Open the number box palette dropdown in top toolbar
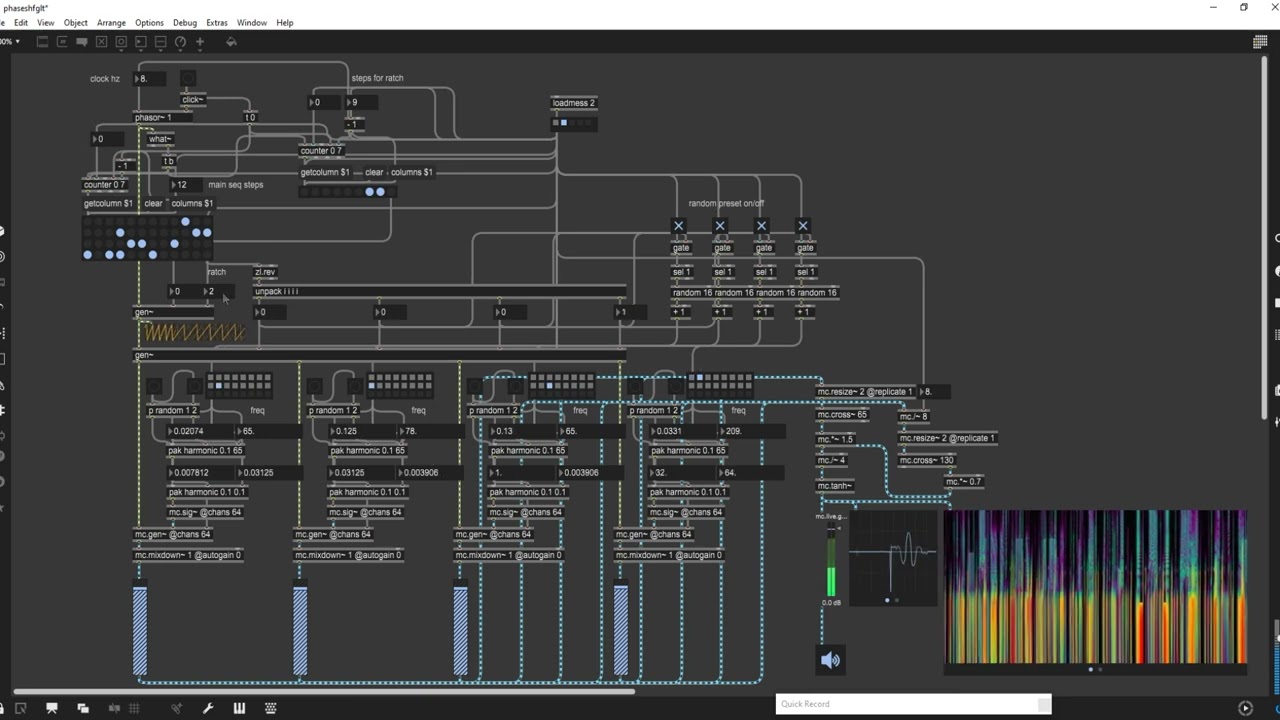This screenshot has height=720, width=1280. (141, 42)
